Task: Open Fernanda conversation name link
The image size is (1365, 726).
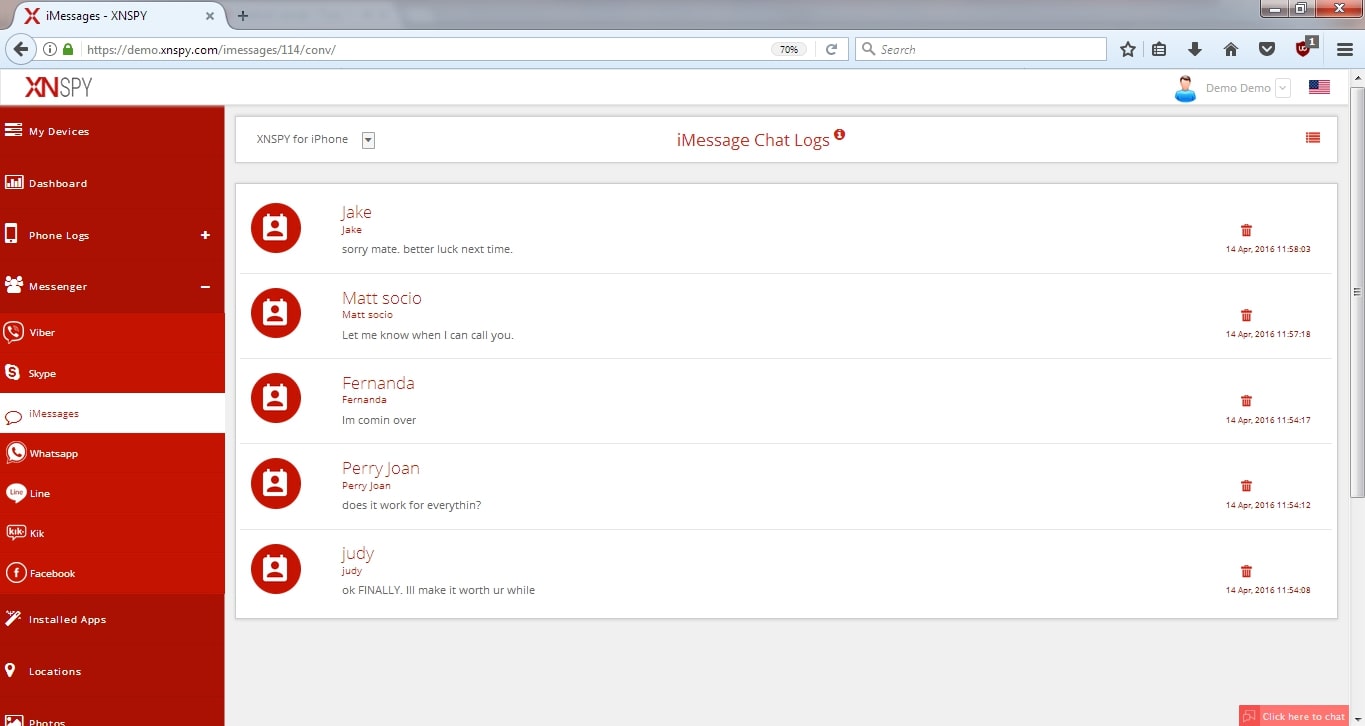Action: pos(378,383)
